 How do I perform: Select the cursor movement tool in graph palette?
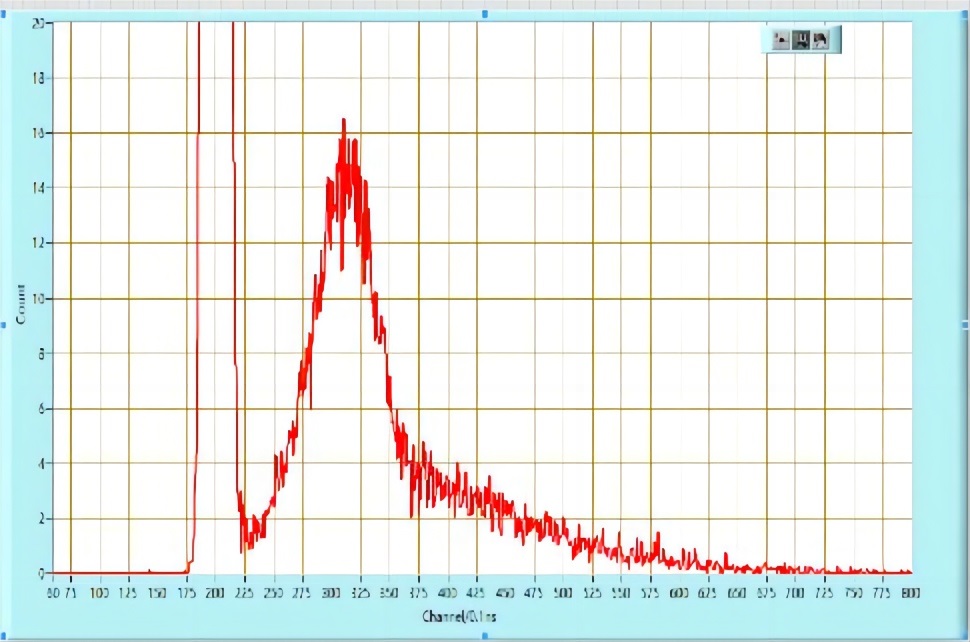point(780,40)
